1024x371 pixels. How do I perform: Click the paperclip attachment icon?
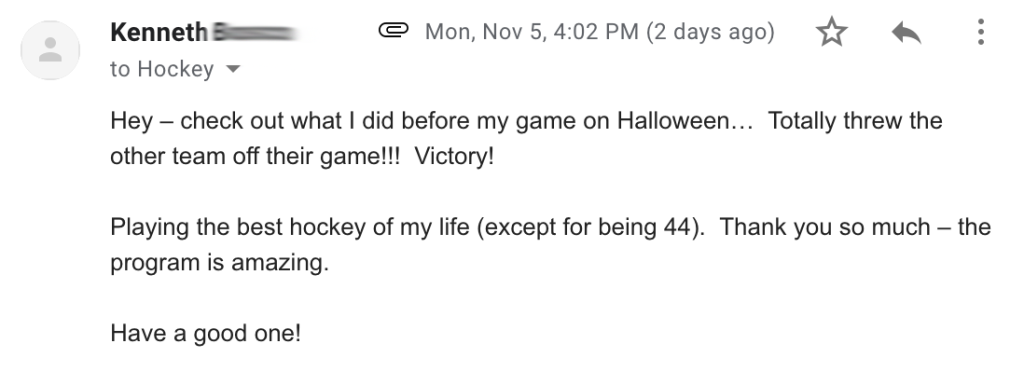point(393,30)
